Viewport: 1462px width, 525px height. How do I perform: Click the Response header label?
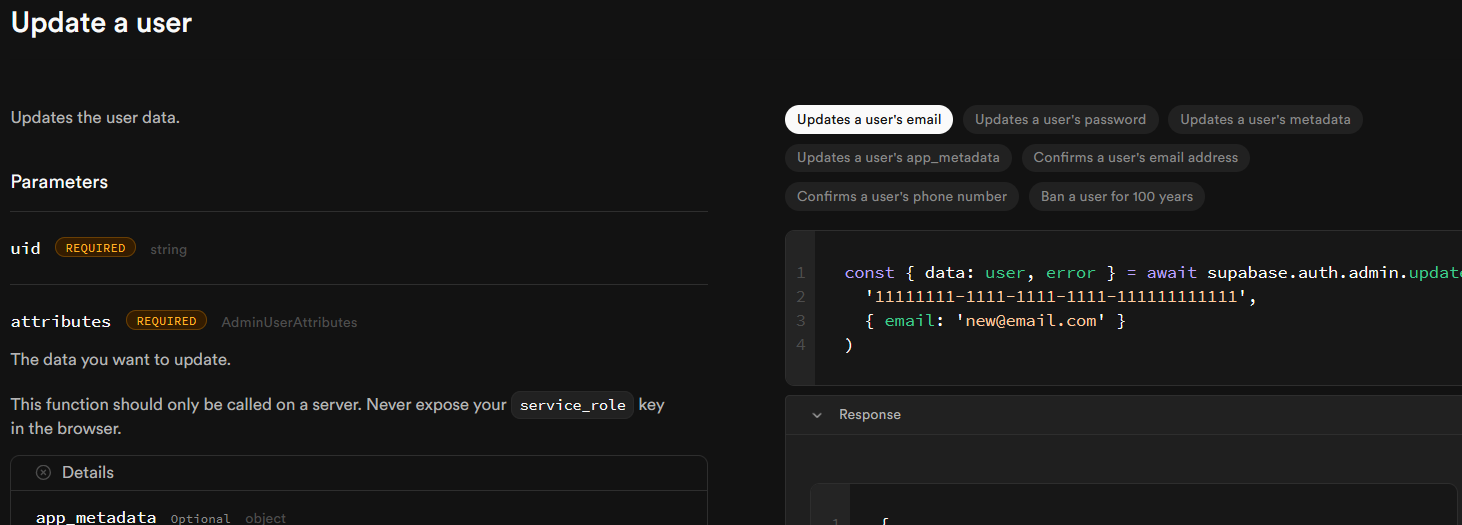tap(870, 415)
